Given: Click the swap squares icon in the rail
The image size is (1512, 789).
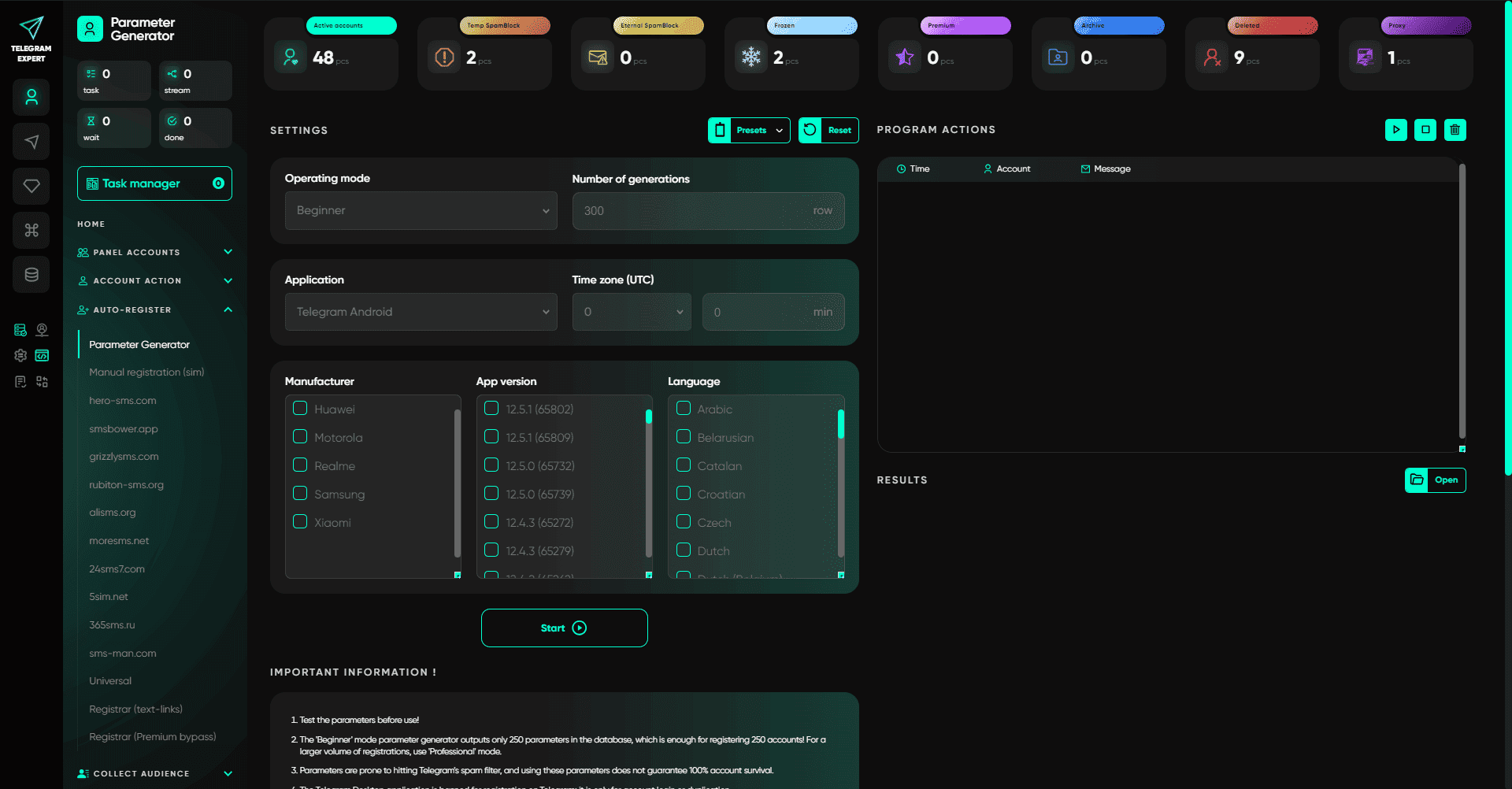Looking at the screenshot, I should (43, 382).
